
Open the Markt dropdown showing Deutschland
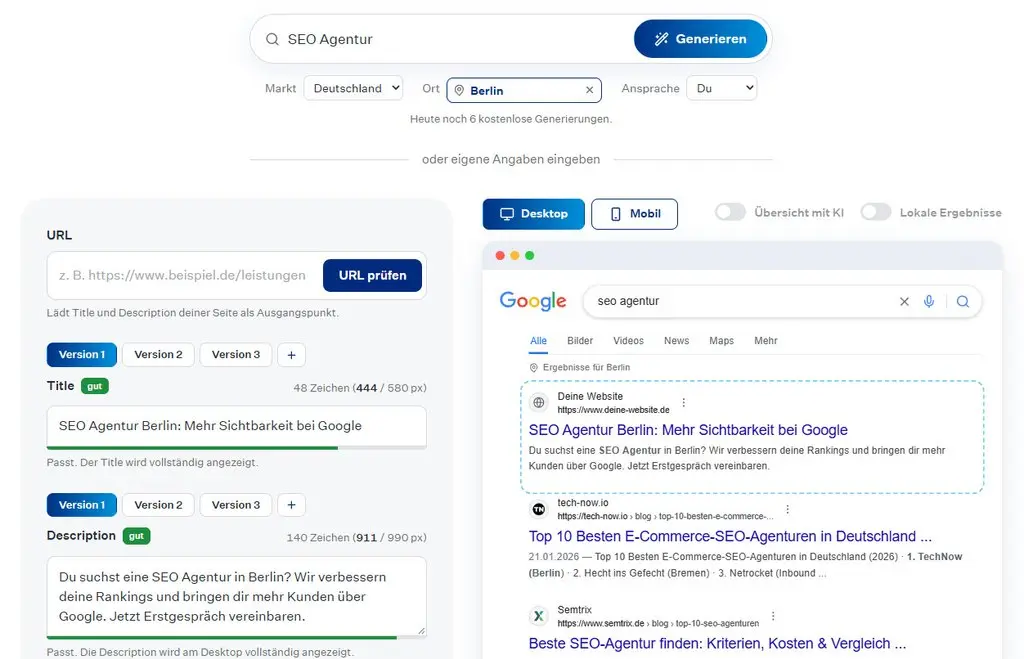[x=353, y=88]
